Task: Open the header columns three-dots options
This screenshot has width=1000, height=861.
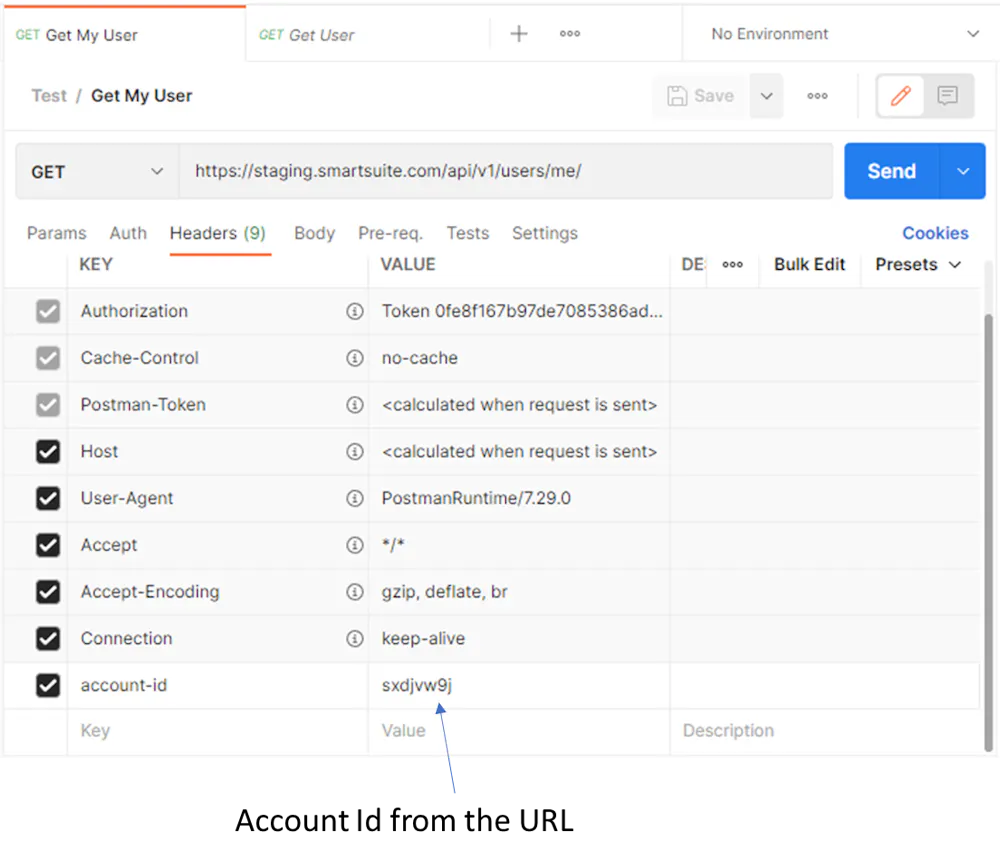Action: tap(733, 265)
